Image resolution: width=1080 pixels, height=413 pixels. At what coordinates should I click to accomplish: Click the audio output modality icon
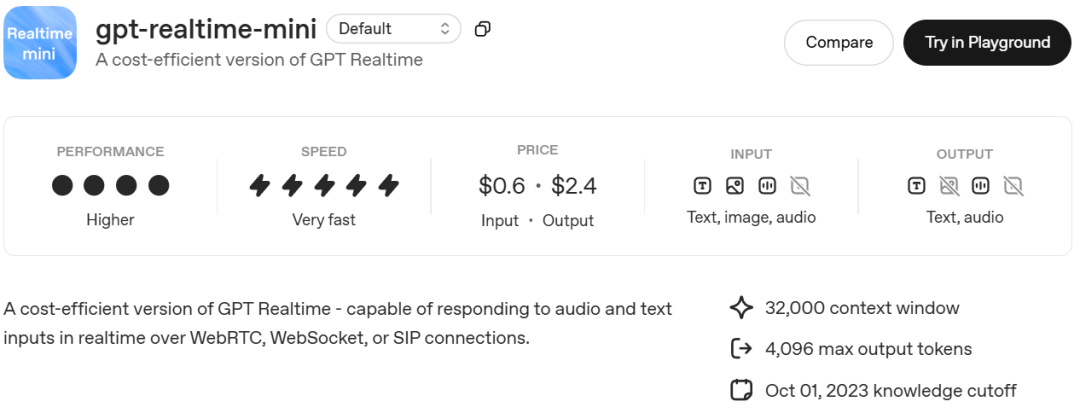[x=981, y=185]
